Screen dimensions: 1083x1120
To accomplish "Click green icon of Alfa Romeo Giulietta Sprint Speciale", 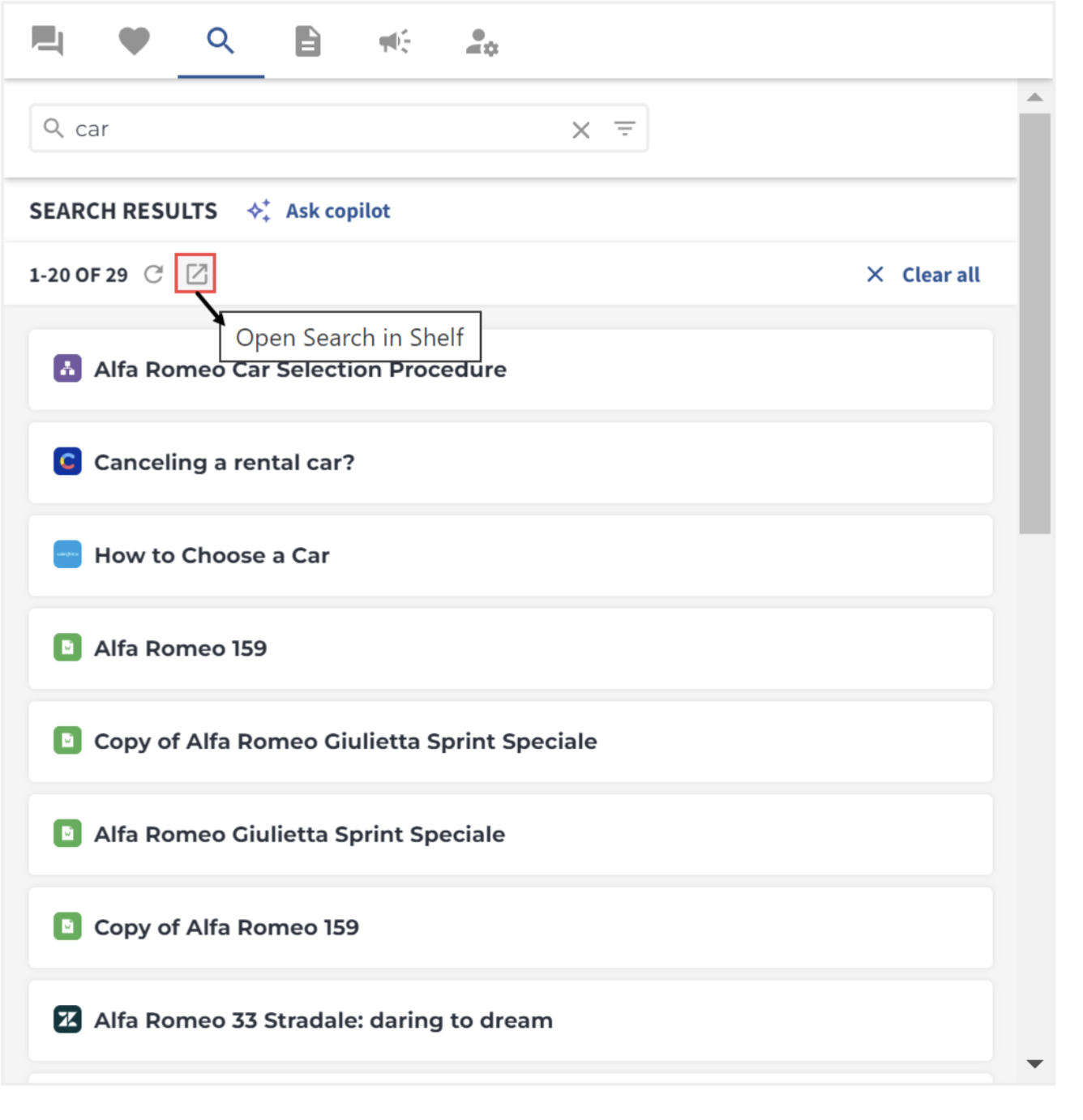I will (67, 834).
